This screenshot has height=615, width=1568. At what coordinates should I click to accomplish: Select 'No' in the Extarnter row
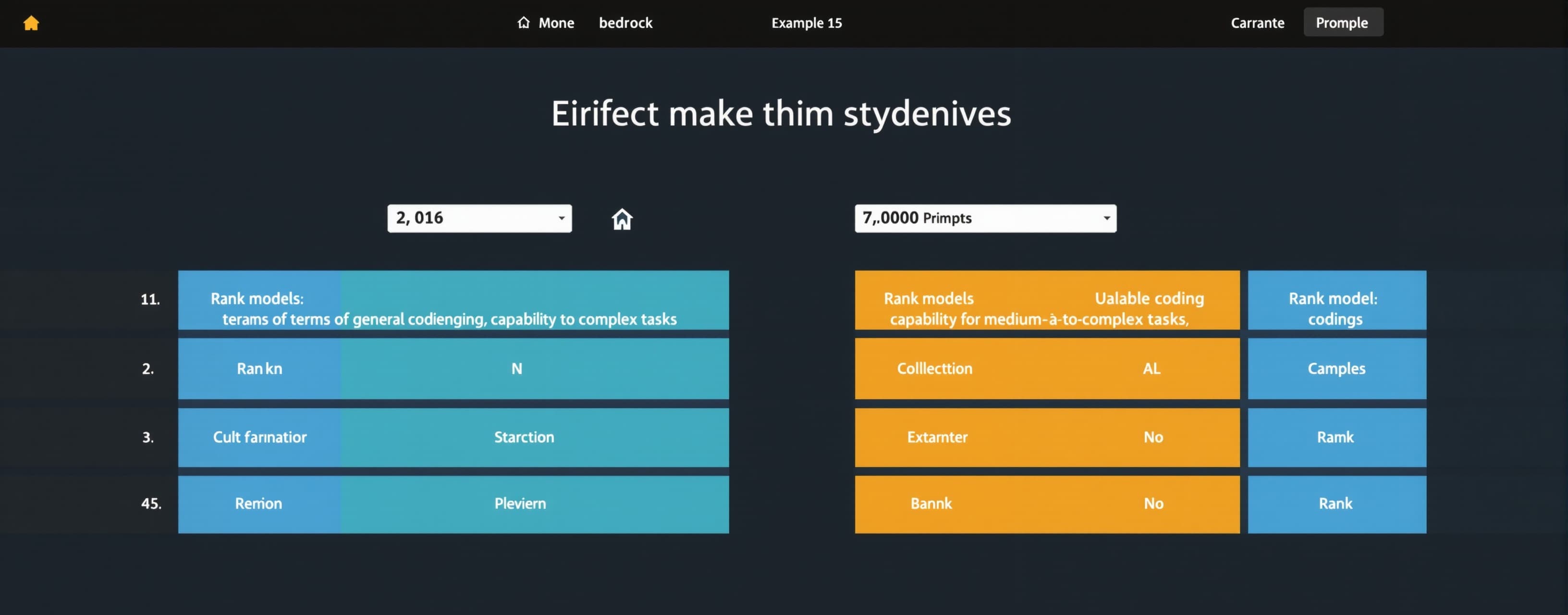1153,437
